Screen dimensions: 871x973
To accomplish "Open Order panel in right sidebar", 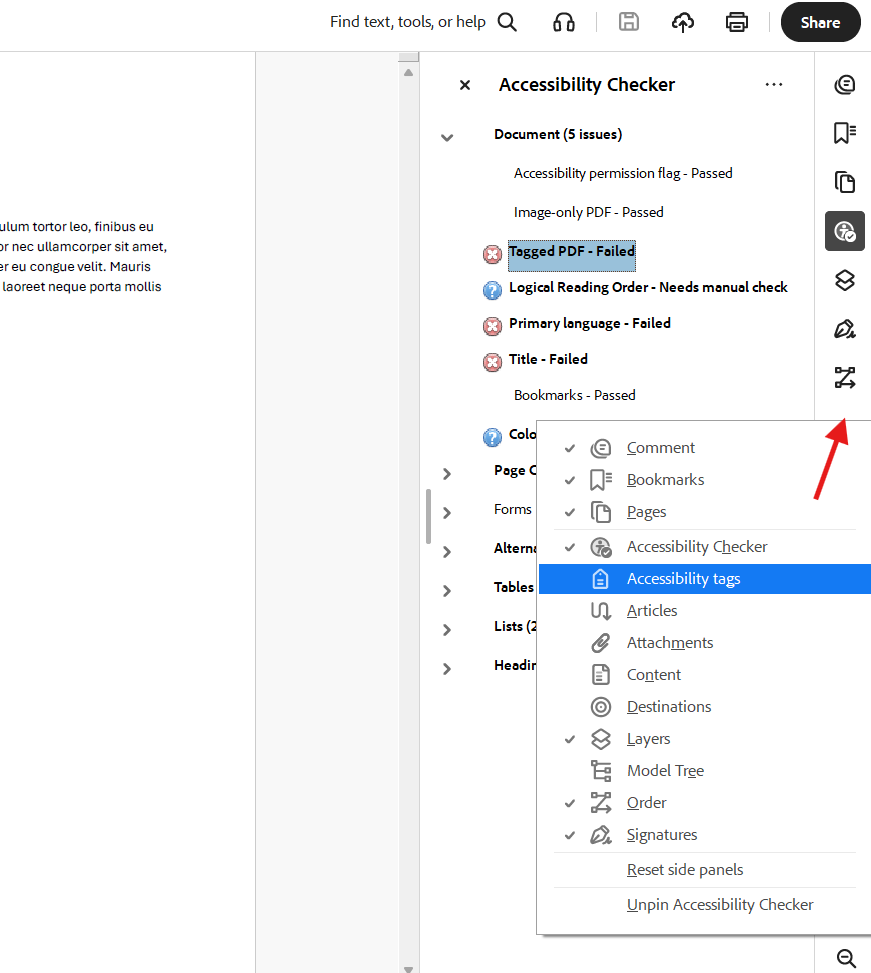I will 844,377.
